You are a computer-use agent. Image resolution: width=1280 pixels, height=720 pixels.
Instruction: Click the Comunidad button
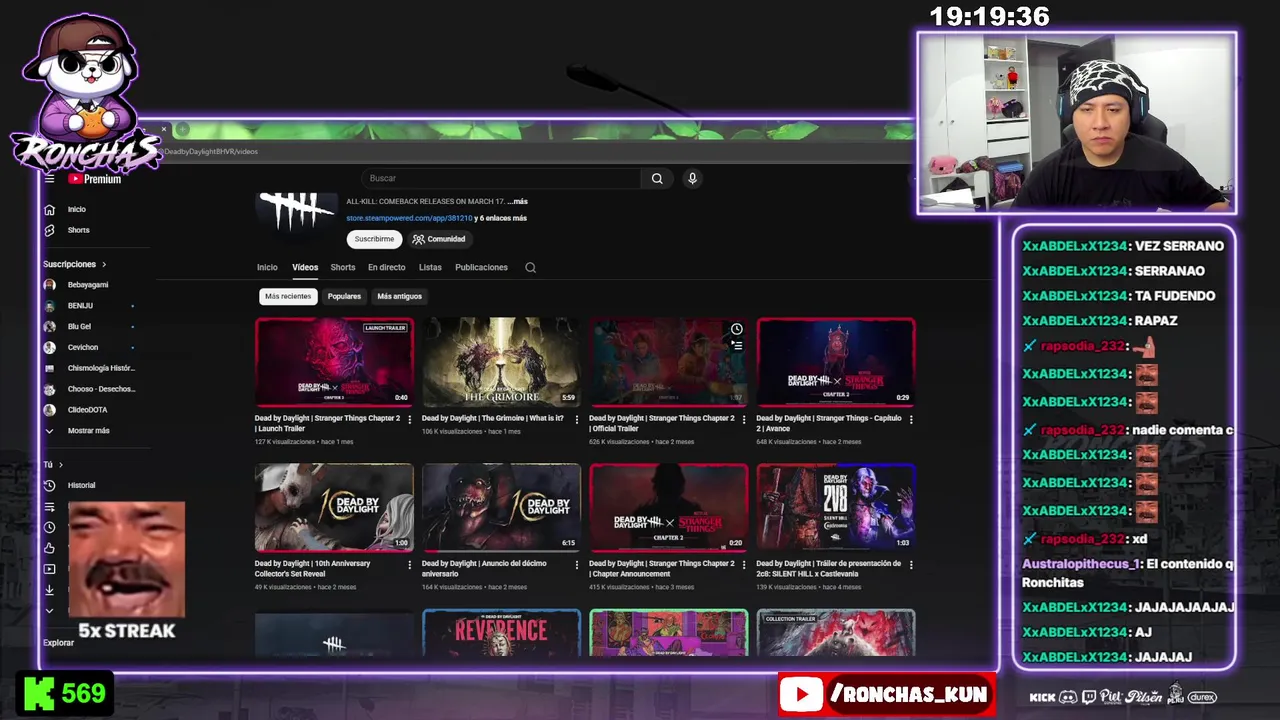[439, 239]
